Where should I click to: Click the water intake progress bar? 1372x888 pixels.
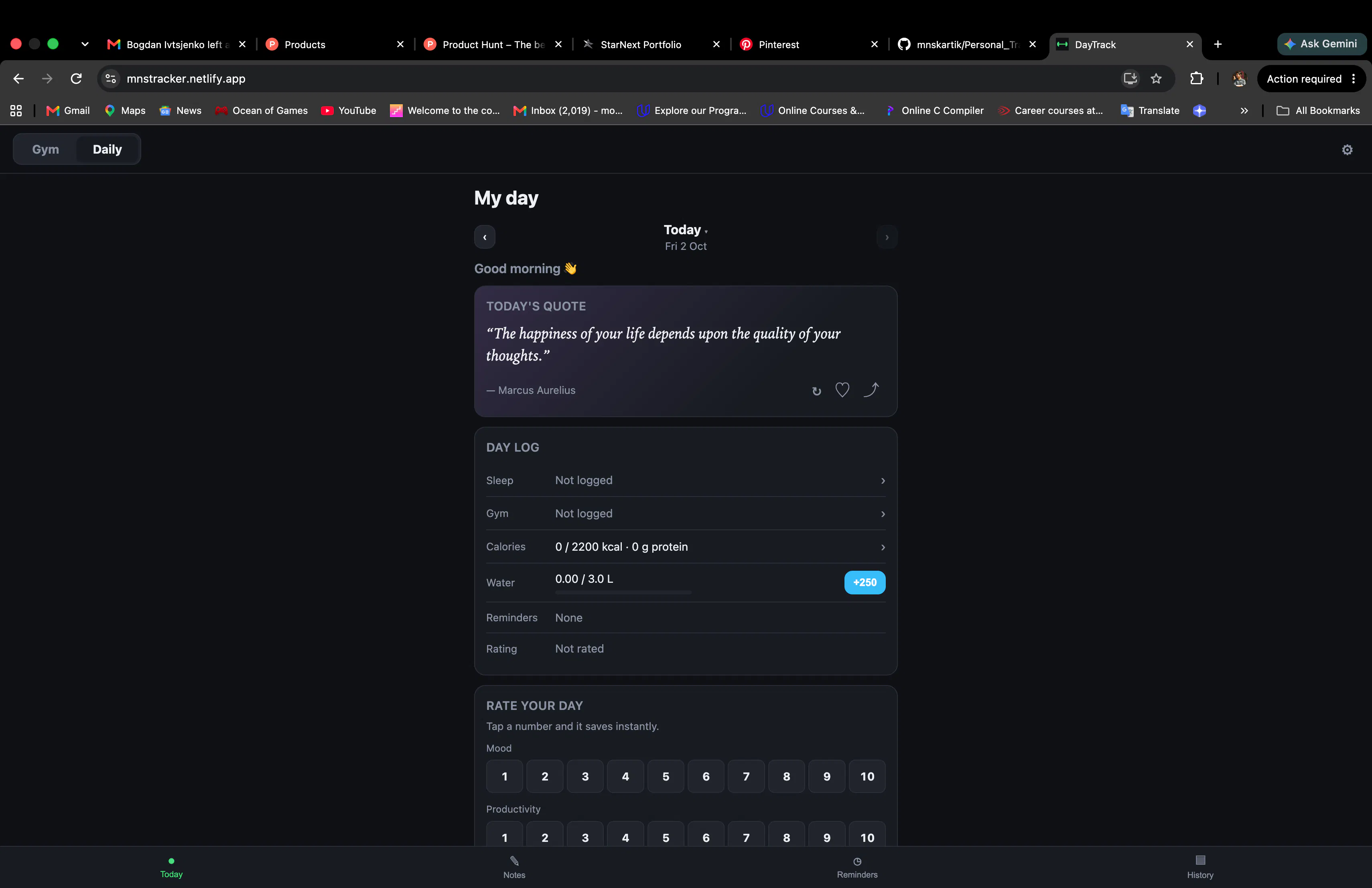pos(623,592)
